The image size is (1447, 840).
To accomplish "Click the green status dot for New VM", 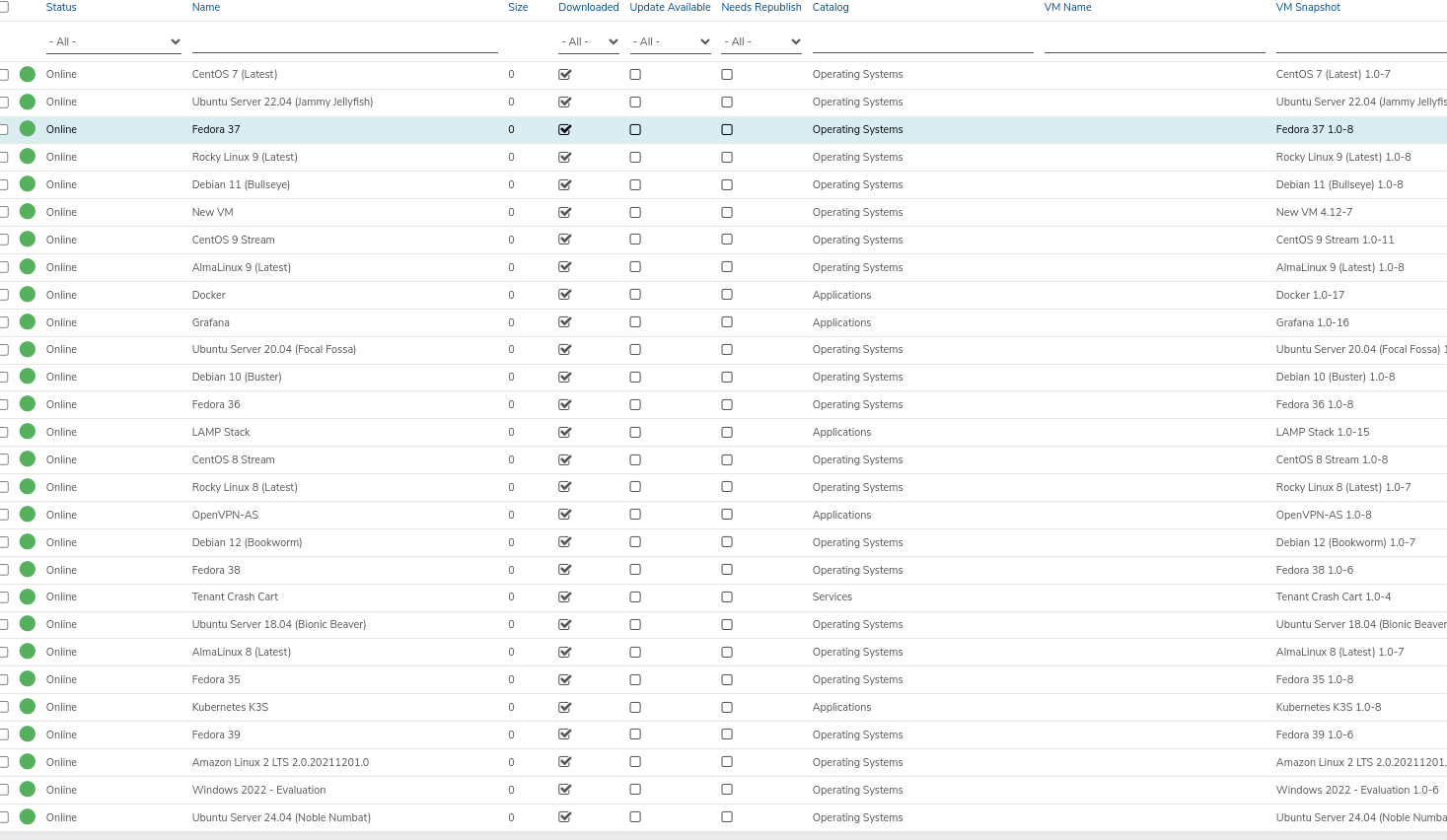I will 28,212.
